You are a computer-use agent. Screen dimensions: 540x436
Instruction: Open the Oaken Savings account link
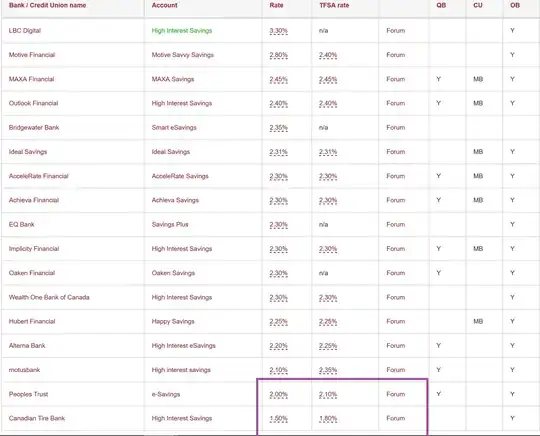[x=173, y=273]
